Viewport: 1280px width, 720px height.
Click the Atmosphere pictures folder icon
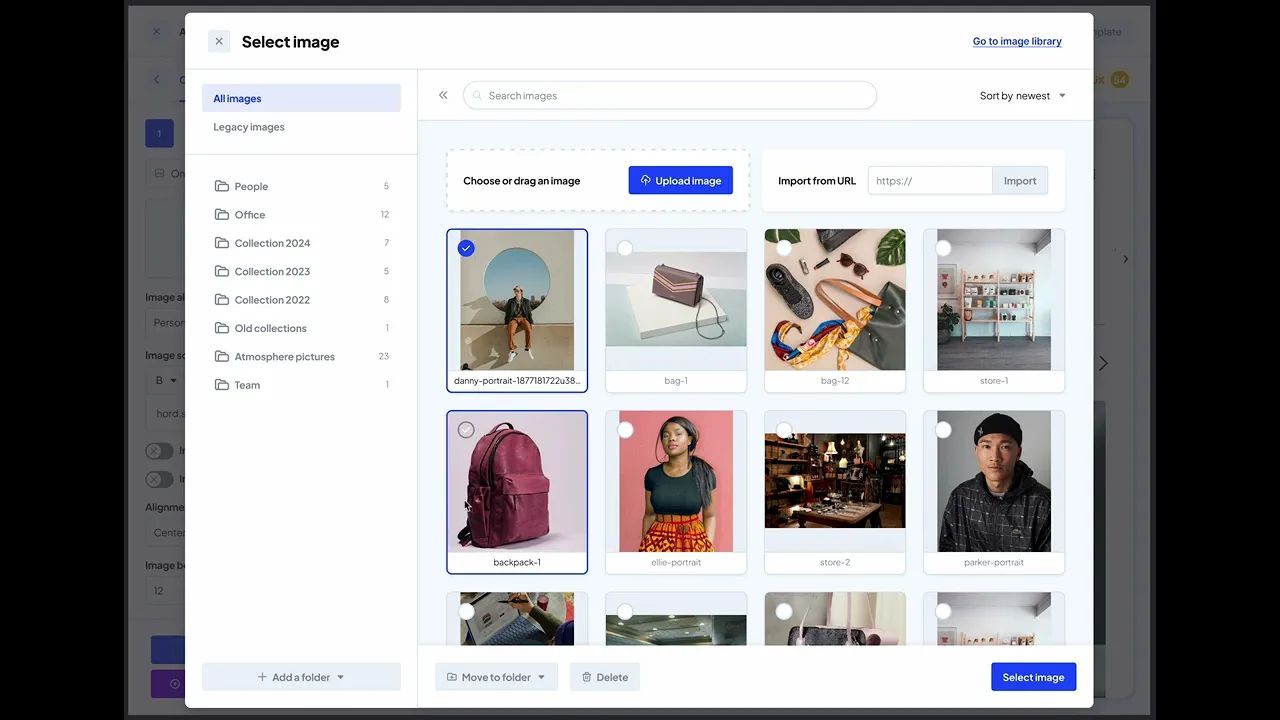click(x=222, y=356)
